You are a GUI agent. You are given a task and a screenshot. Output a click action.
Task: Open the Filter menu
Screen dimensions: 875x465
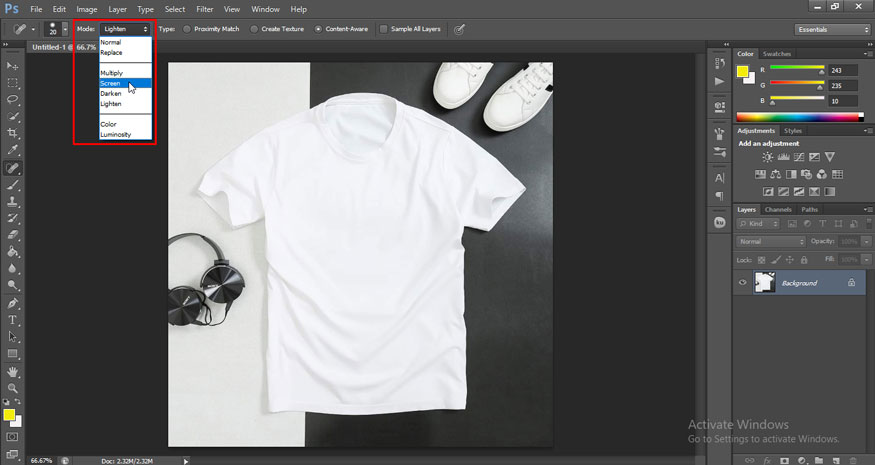point(204,9)
